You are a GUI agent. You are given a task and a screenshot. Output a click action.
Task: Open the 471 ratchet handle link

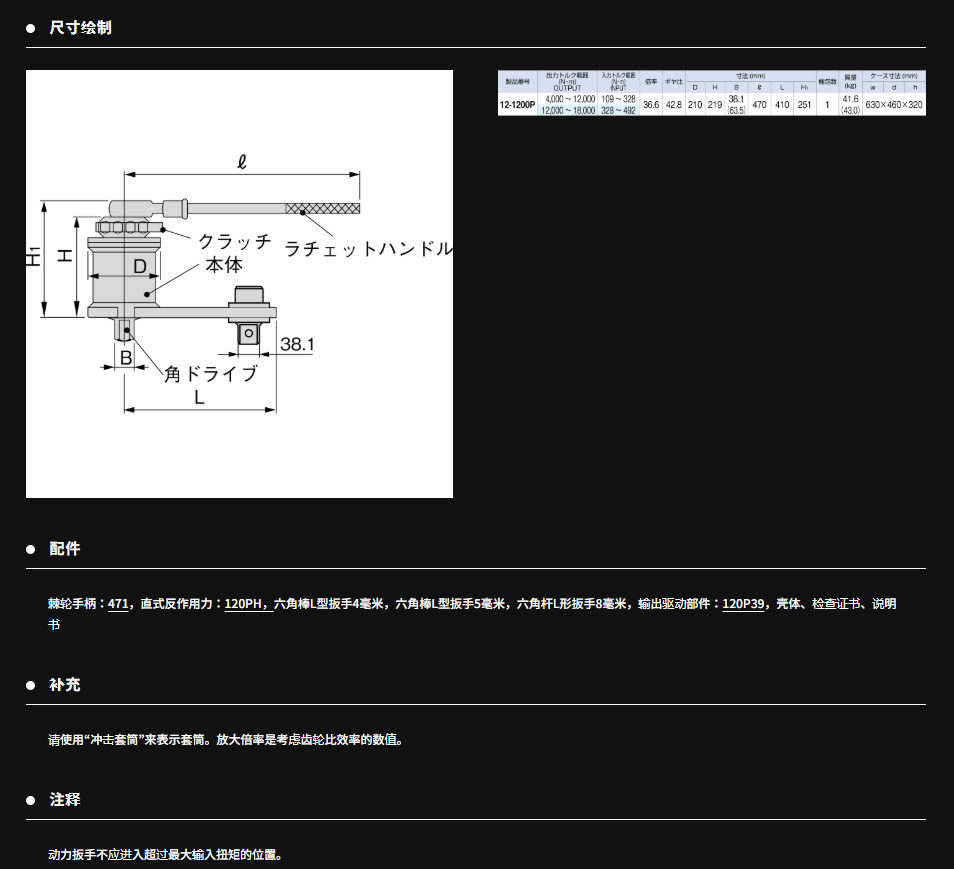pos(118,604)
